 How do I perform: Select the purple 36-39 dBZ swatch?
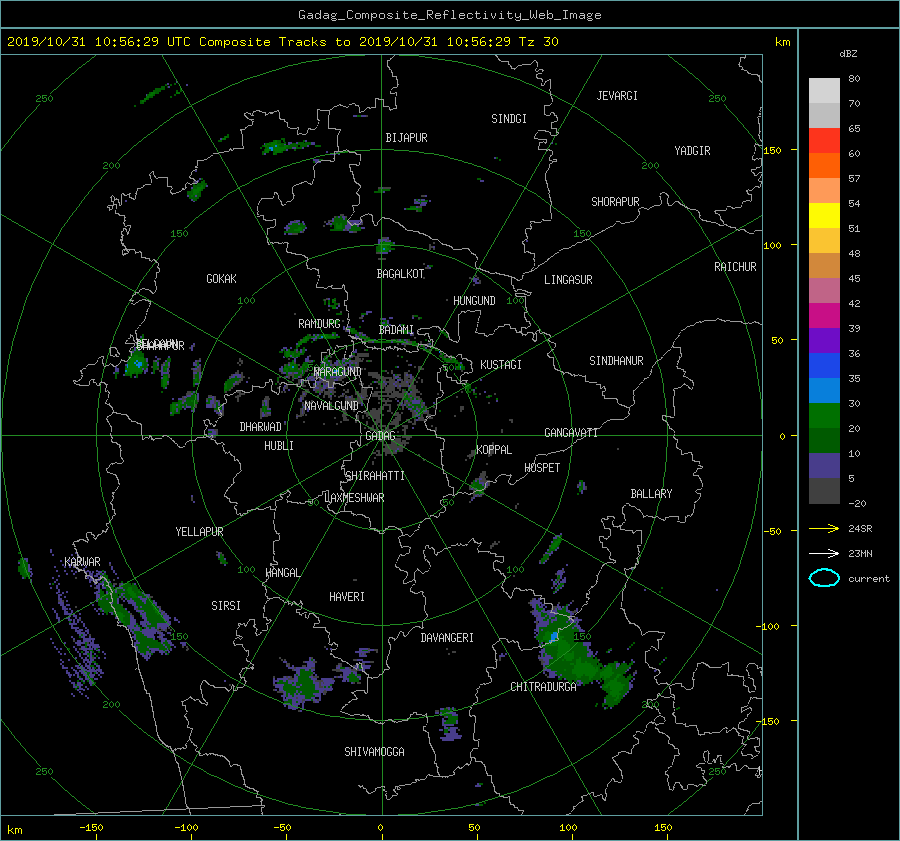(x=824, y=340)
